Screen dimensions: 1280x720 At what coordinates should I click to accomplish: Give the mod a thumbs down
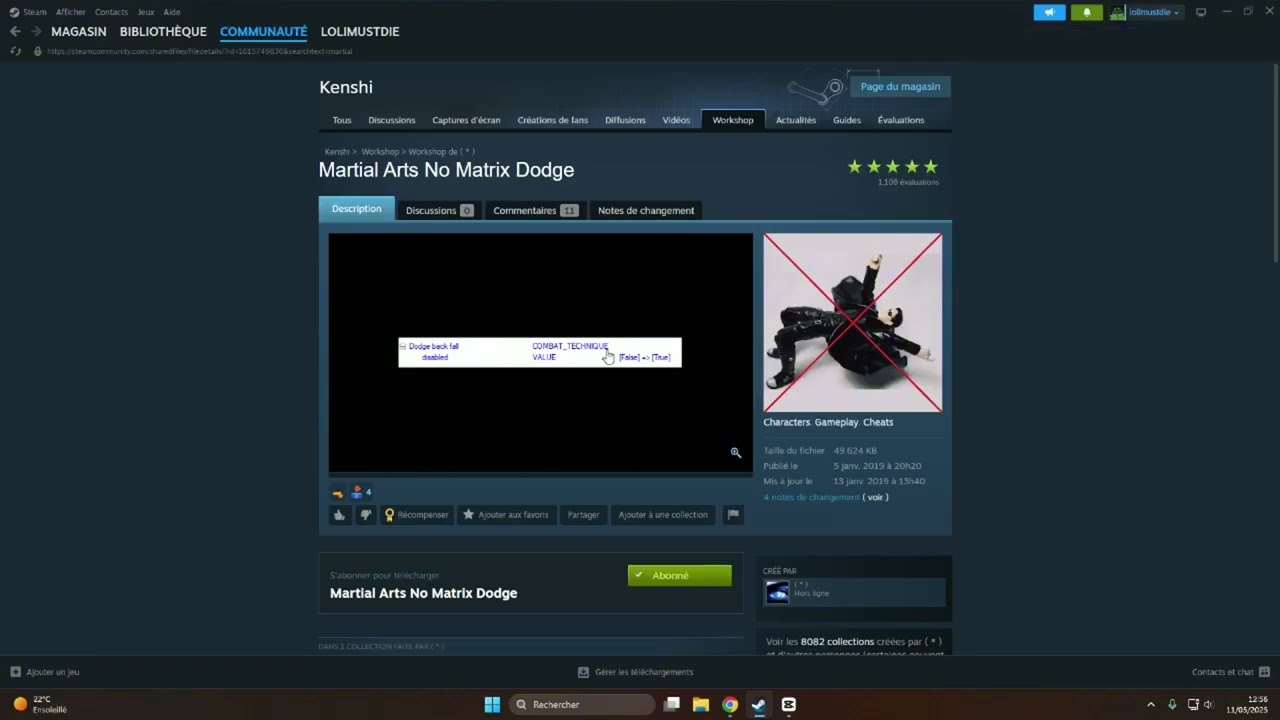(365, 515)
